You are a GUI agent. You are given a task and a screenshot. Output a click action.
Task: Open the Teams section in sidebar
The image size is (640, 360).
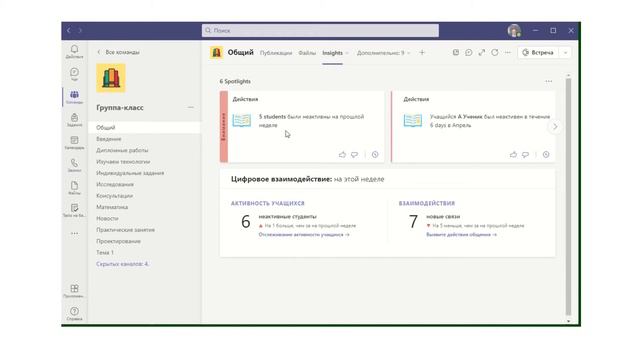(x=74, y=97)
